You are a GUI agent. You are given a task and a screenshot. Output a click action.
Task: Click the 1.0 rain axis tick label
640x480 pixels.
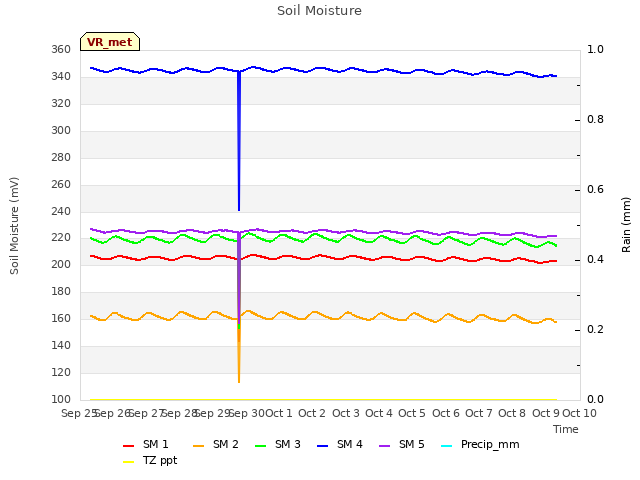click(595, 49)
